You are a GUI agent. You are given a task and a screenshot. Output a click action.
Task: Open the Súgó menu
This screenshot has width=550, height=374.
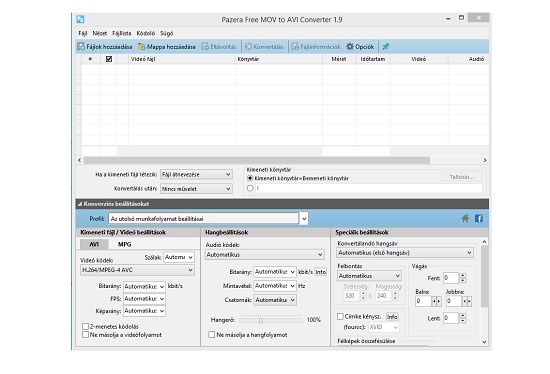point(167,33)
